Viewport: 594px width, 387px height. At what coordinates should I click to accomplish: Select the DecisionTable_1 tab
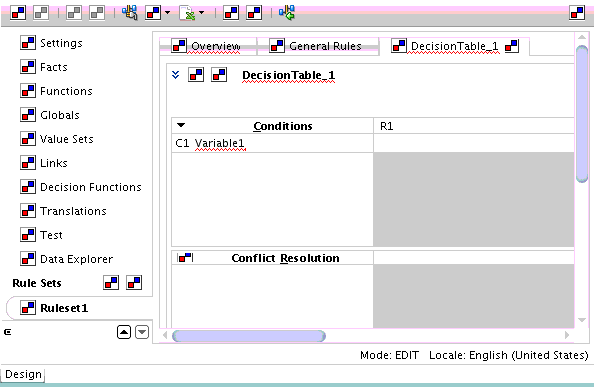pyautogui.click(x=455, y=46)
